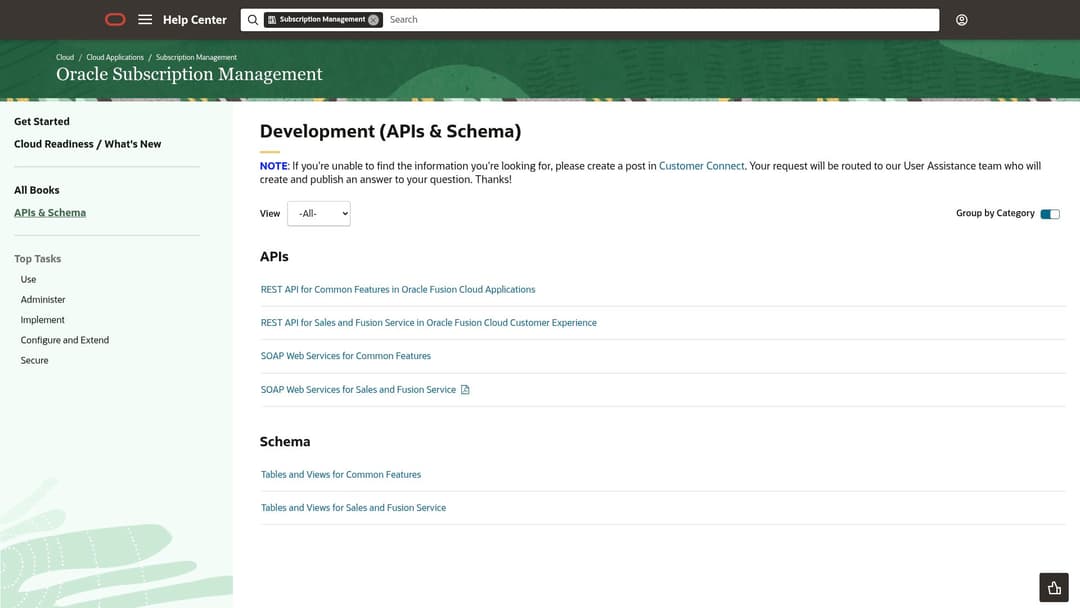Image resolution: width=1080 pixels, height=608 pixels.
Task: Open the user profile icon
Action: pos(962,20)
